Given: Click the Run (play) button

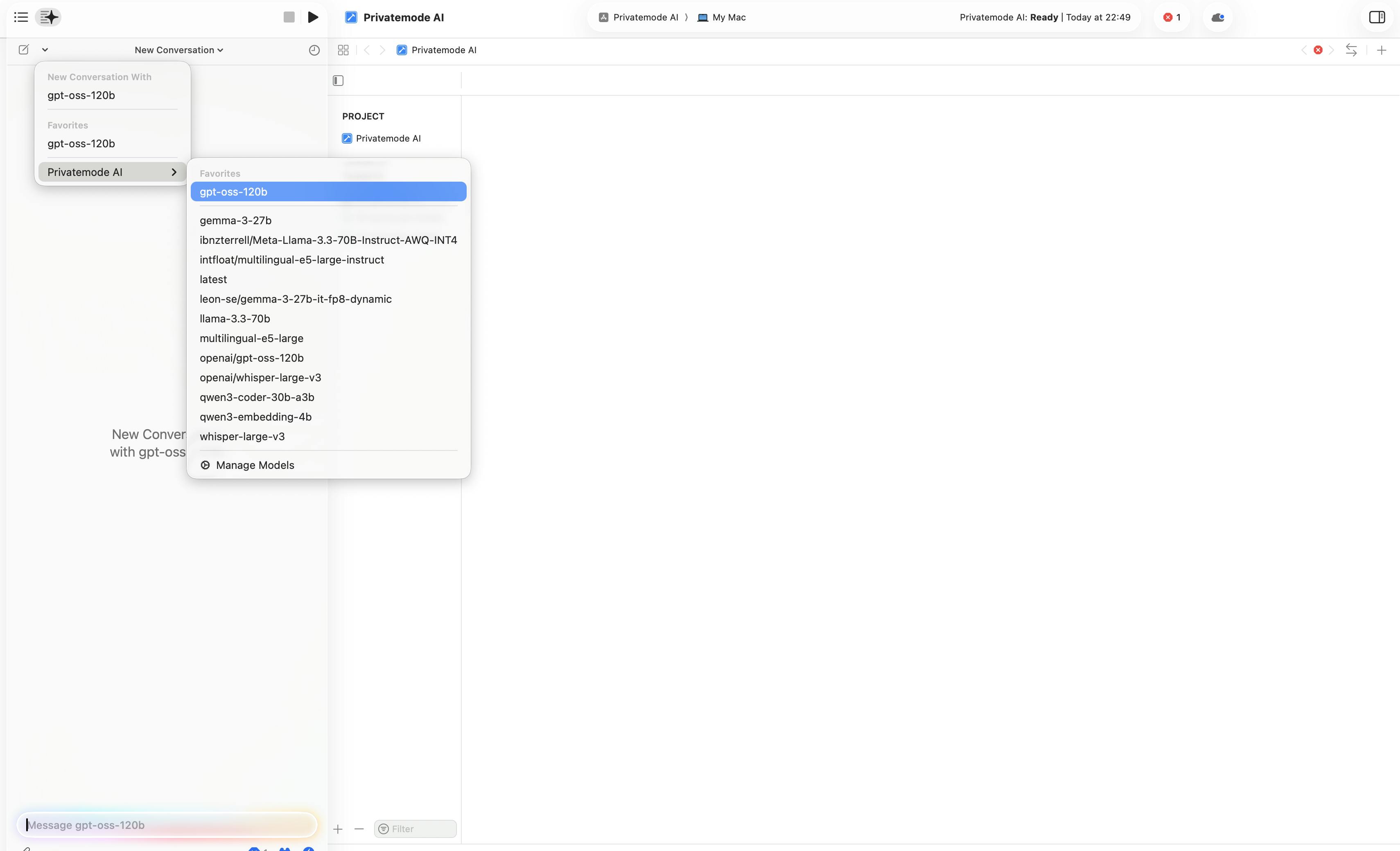Looking at the screenshot, I should click(x=312, y=17).
